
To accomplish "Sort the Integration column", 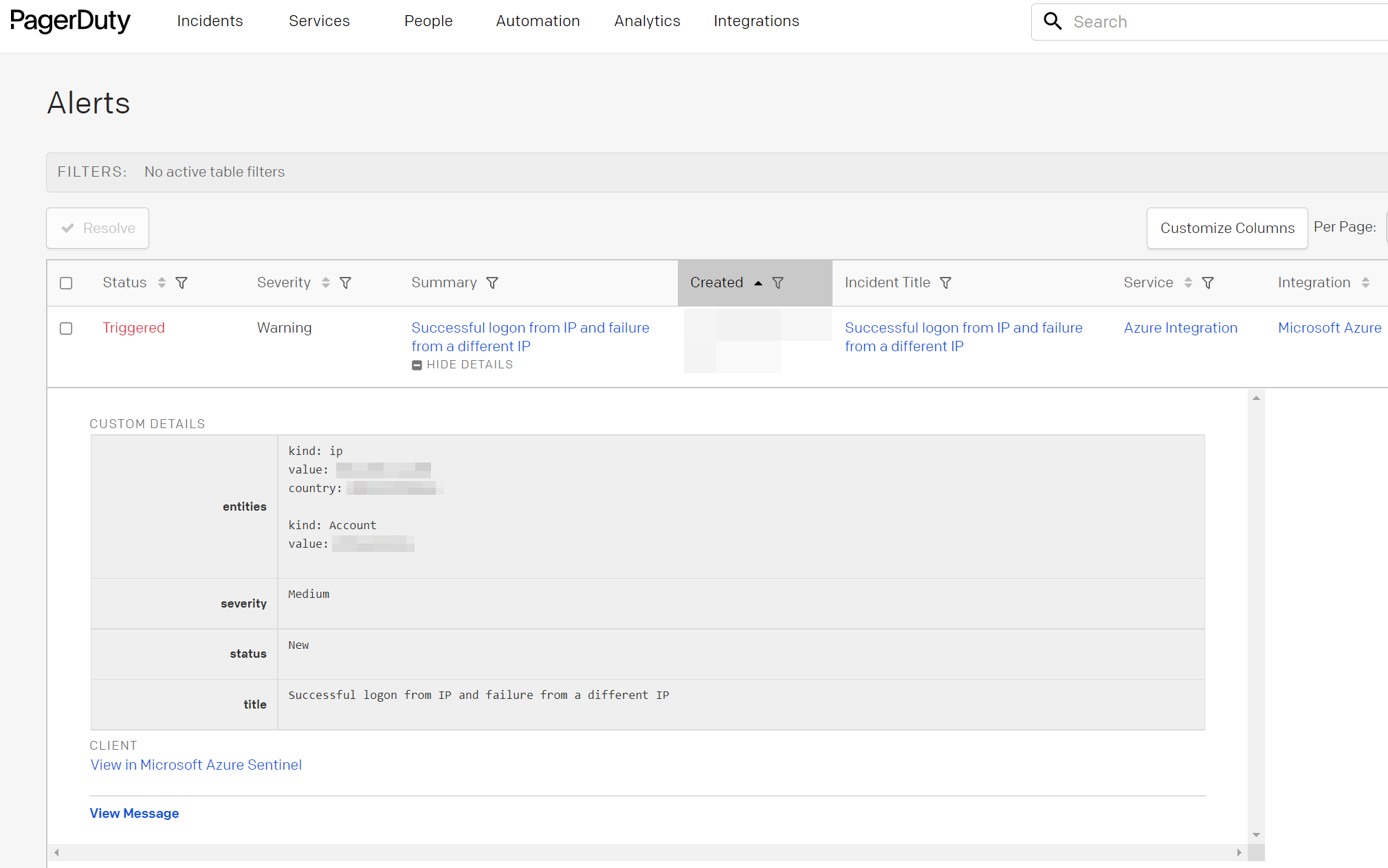I will click(1367, 282).
